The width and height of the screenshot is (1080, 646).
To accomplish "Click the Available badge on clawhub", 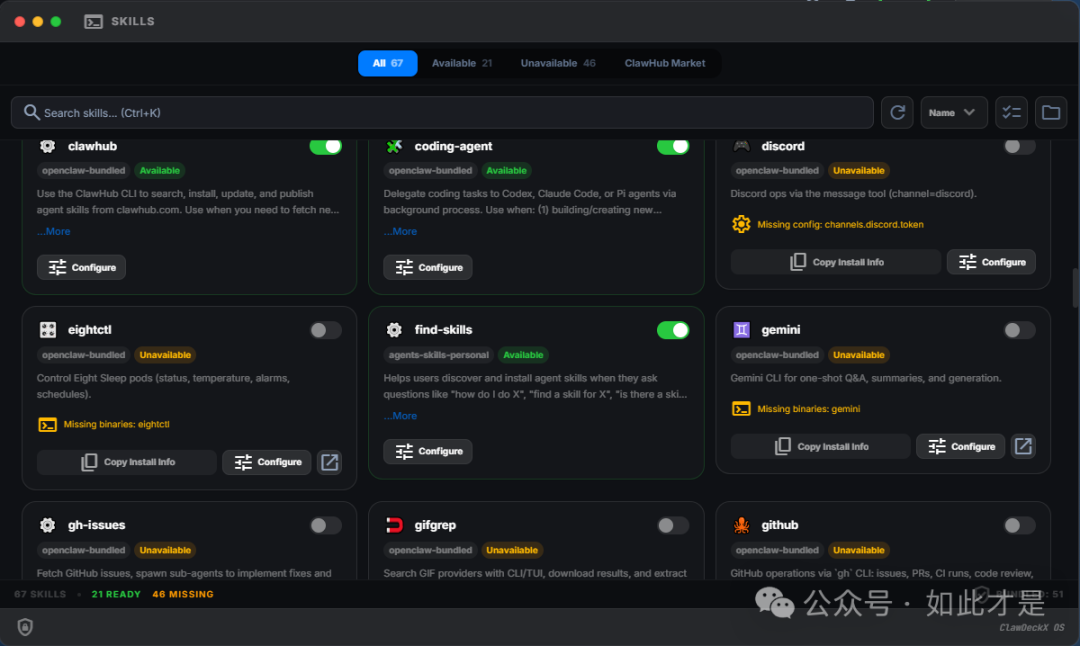I will [x=160, y=171].
